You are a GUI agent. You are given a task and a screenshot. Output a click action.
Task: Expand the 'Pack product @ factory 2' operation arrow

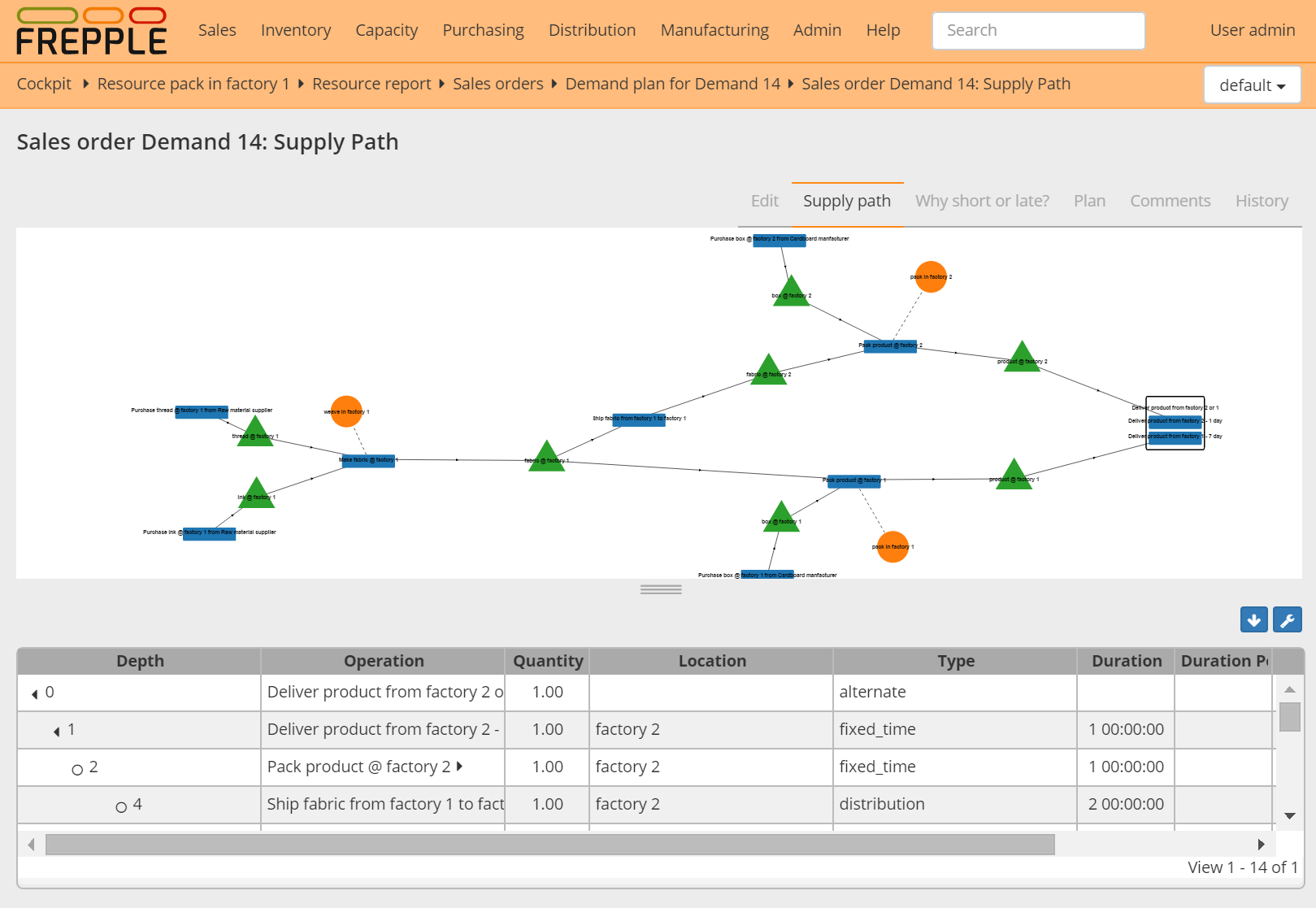tap(461, 767)
